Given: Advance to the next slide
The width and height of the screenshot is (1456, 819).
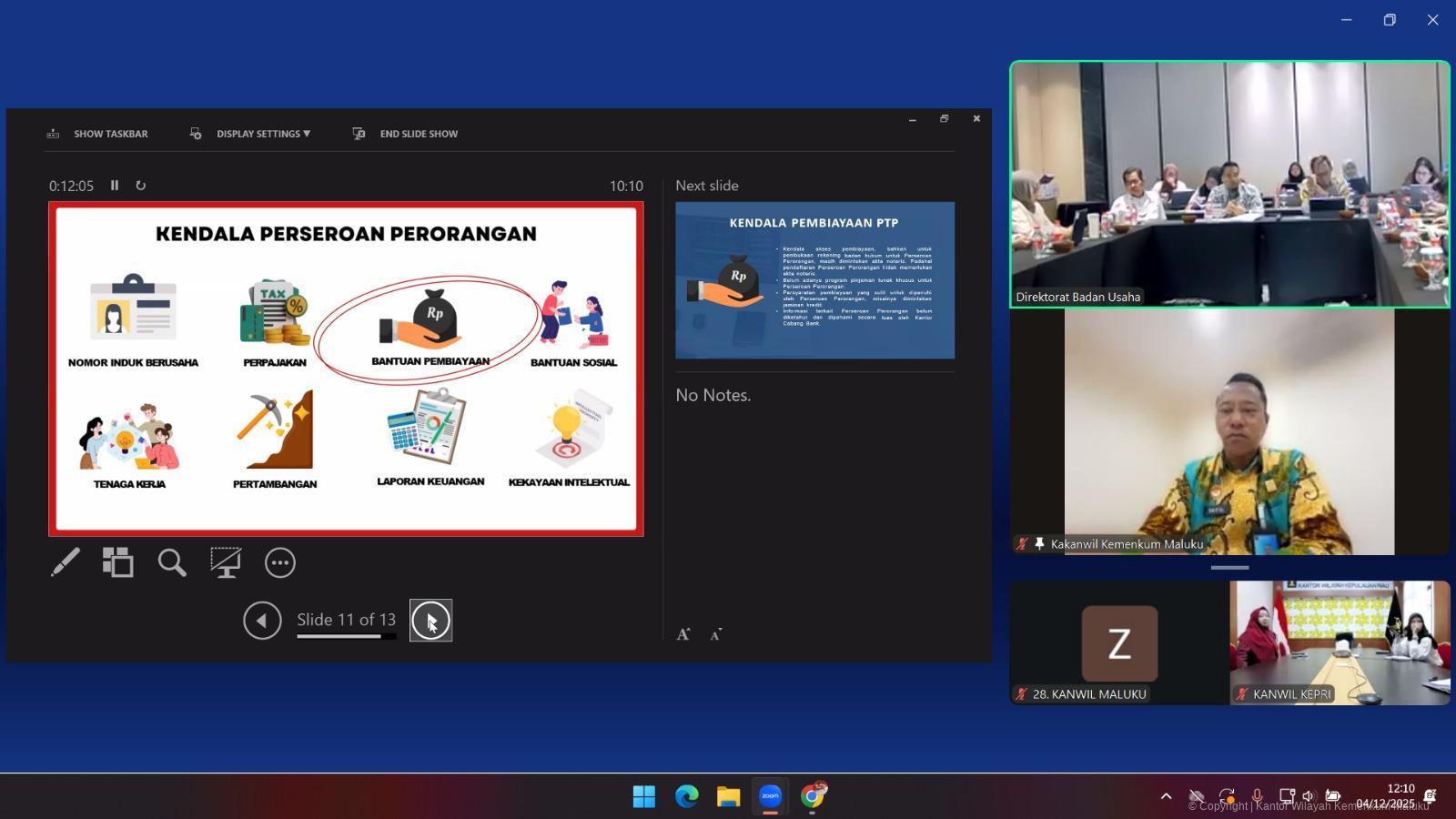Looking at the screenshot, I should [430, 621].
